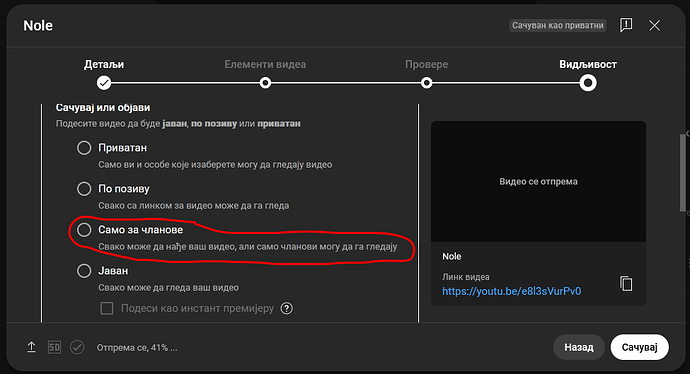Click the send feedback icon
This screenshot has width=690, height=374.
coord(626,25)
